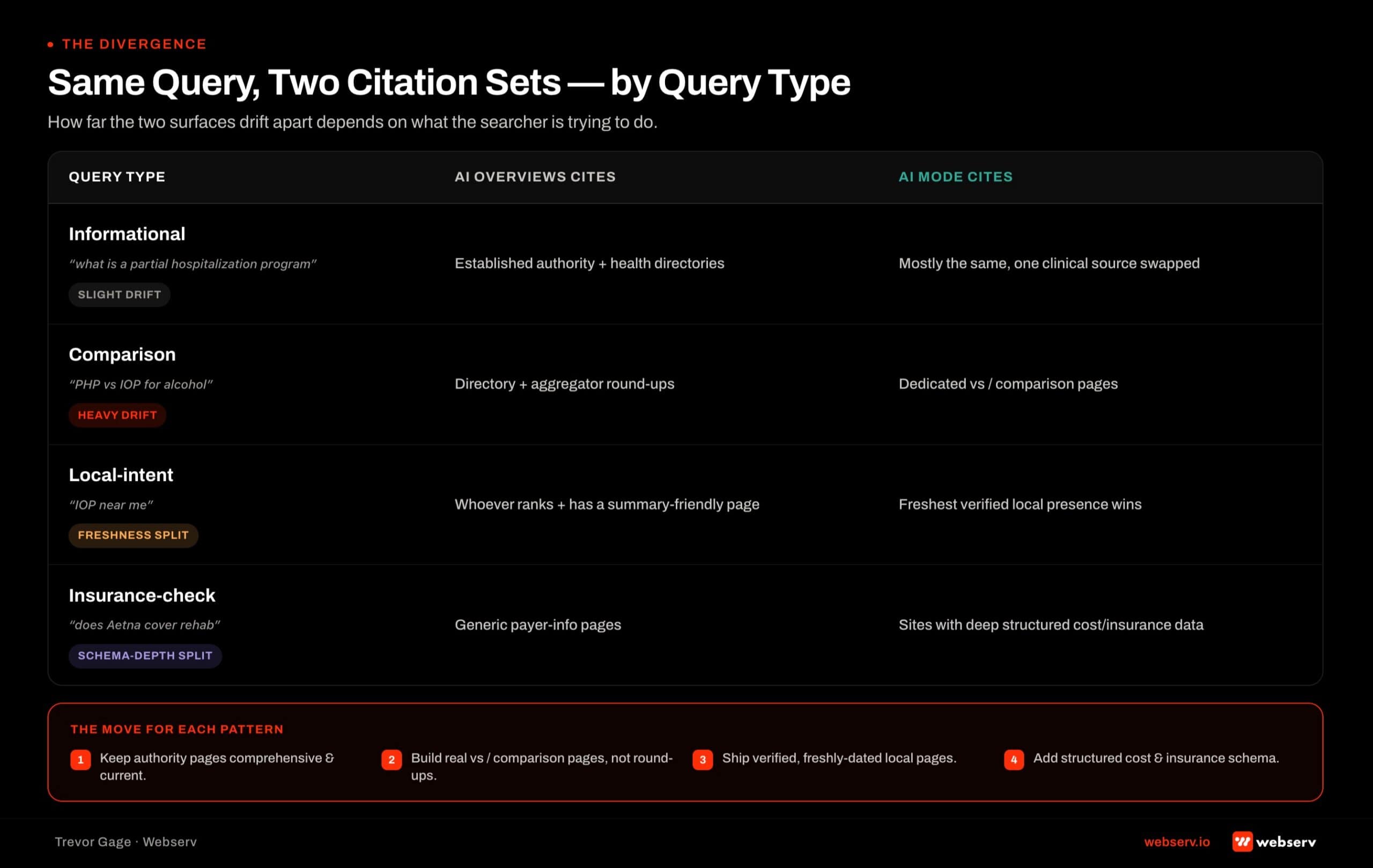Click the webserv logo icon
1373x868 pixels.
tap(1243, 841)
